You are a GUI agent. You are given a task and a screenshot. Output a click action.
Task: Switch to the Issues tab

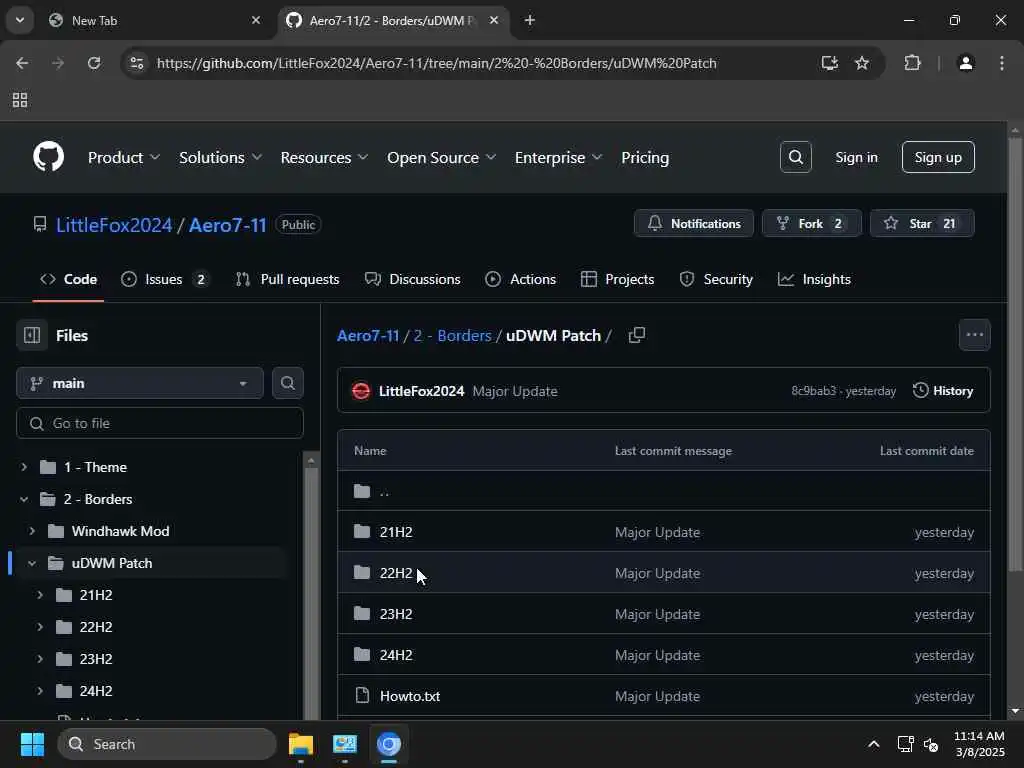click(x=165, y=279)
